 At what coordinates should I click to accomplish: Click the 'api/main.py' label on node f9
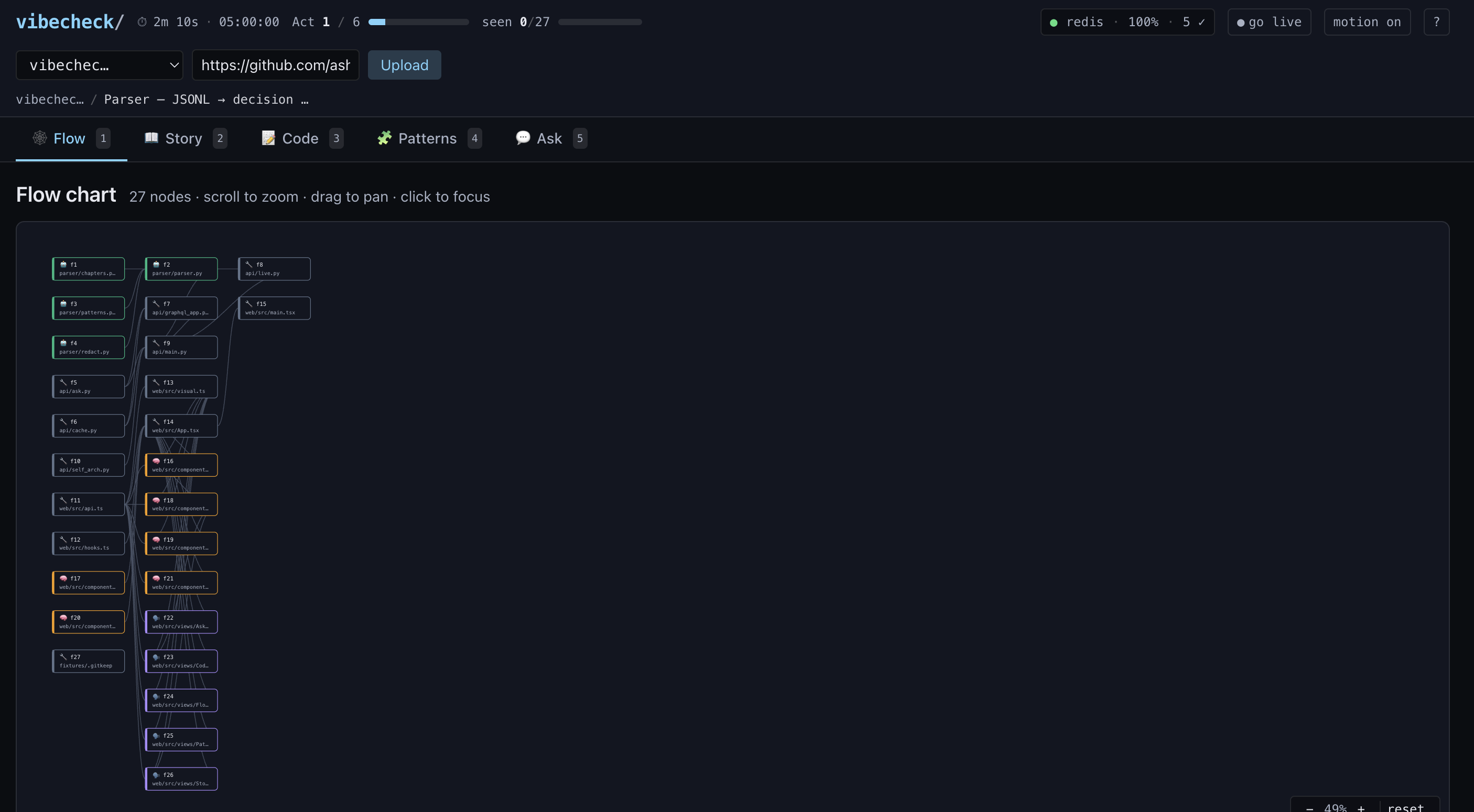(x=169, y=352)
